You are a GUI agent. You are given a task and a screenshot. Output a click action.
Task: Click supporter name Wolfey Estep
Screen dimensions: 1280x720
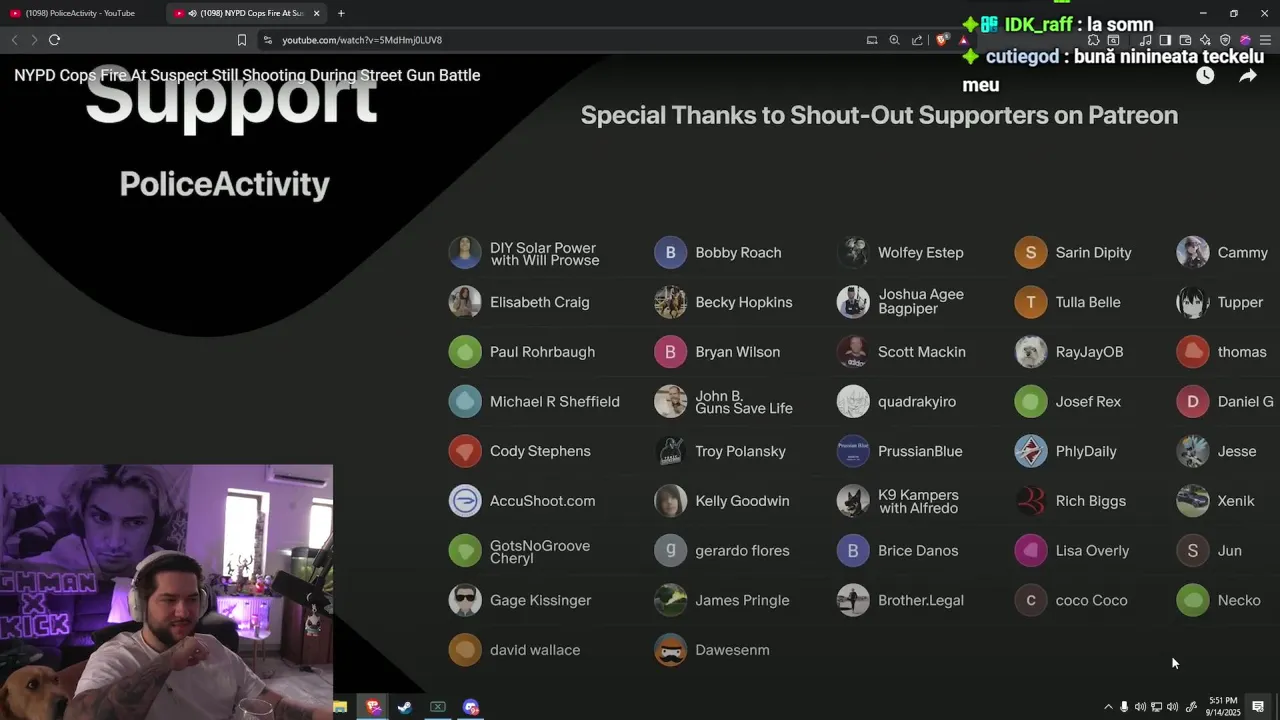[x=920, y=253]
